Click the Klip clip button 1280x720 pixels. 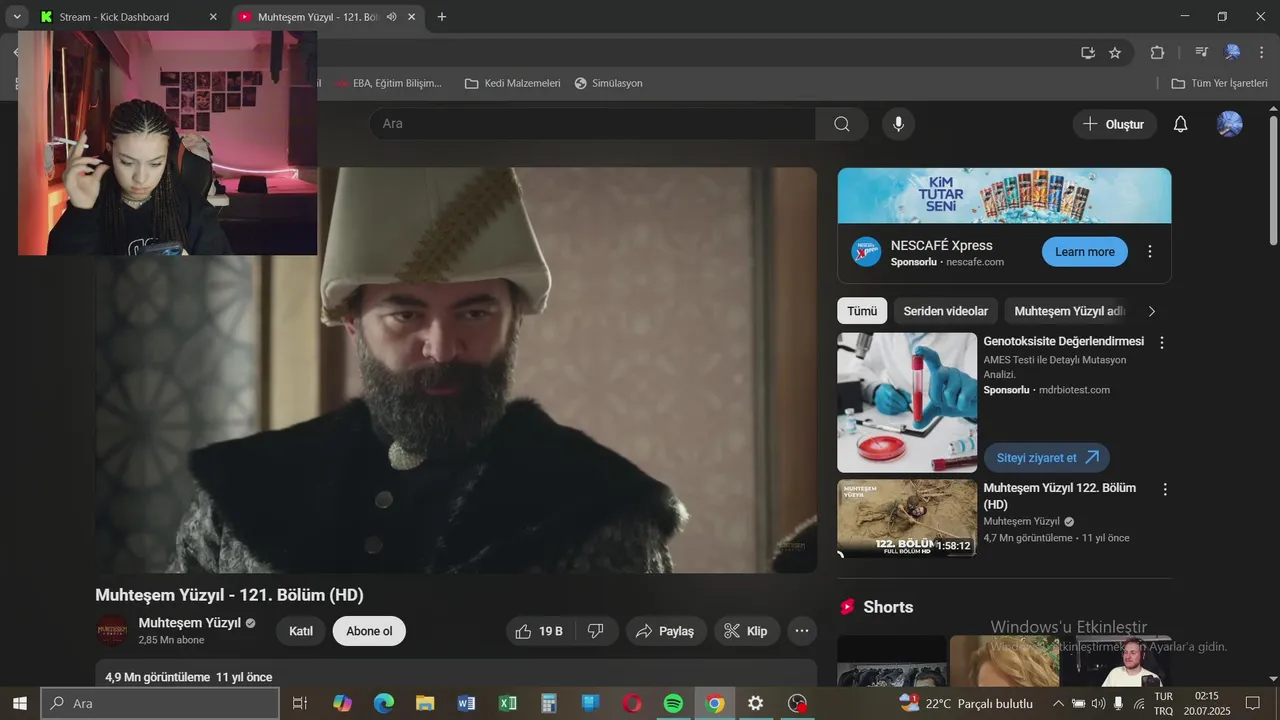[746, 631]
